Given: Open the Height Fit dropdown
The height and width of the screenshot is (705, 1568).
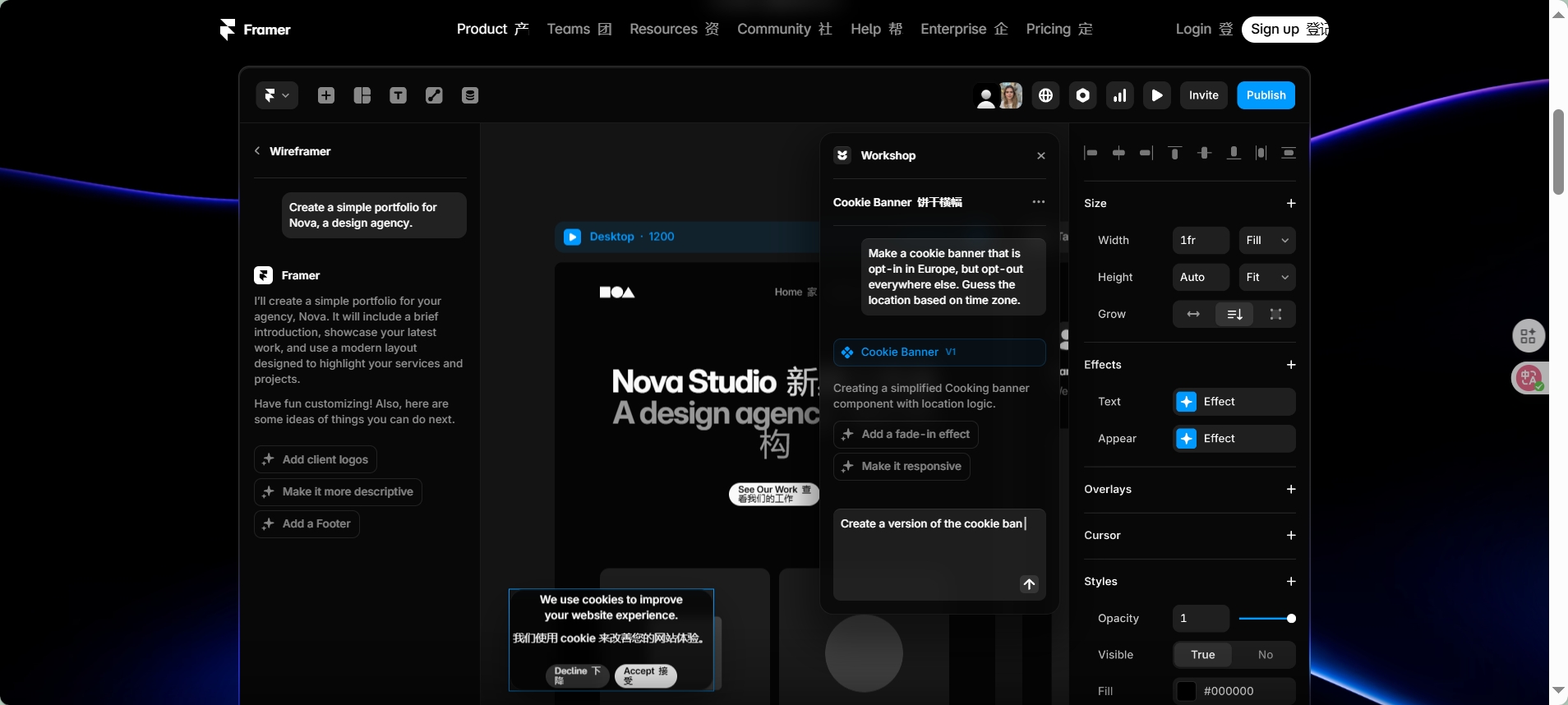Looking at the screenshot, I should (x=1266, y=277).
